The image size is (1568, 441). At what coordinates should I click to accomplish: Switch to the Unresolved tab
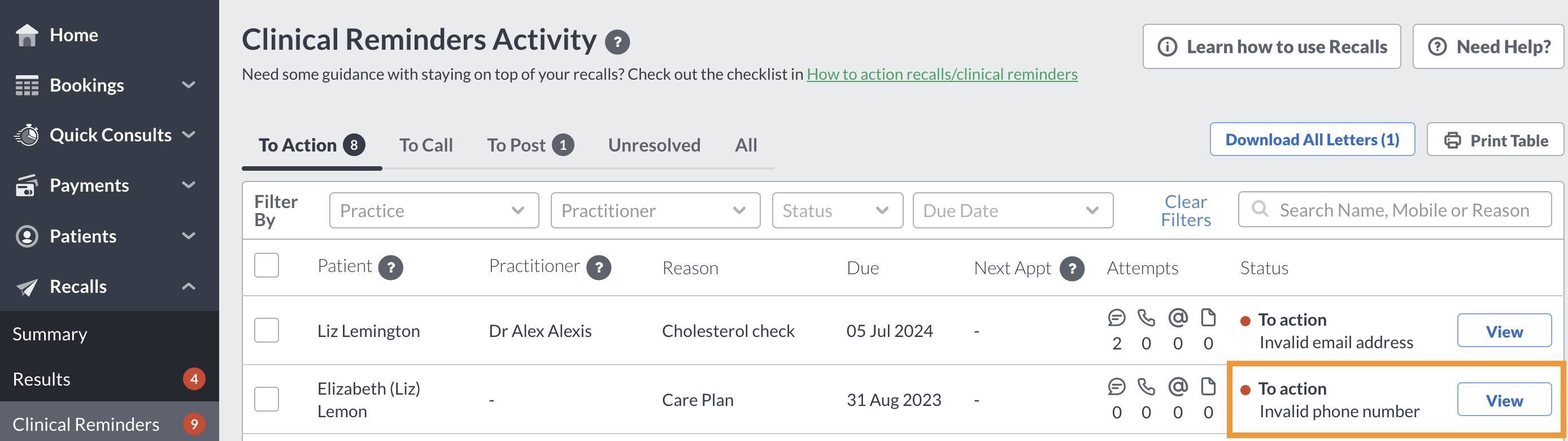point(654,145)
